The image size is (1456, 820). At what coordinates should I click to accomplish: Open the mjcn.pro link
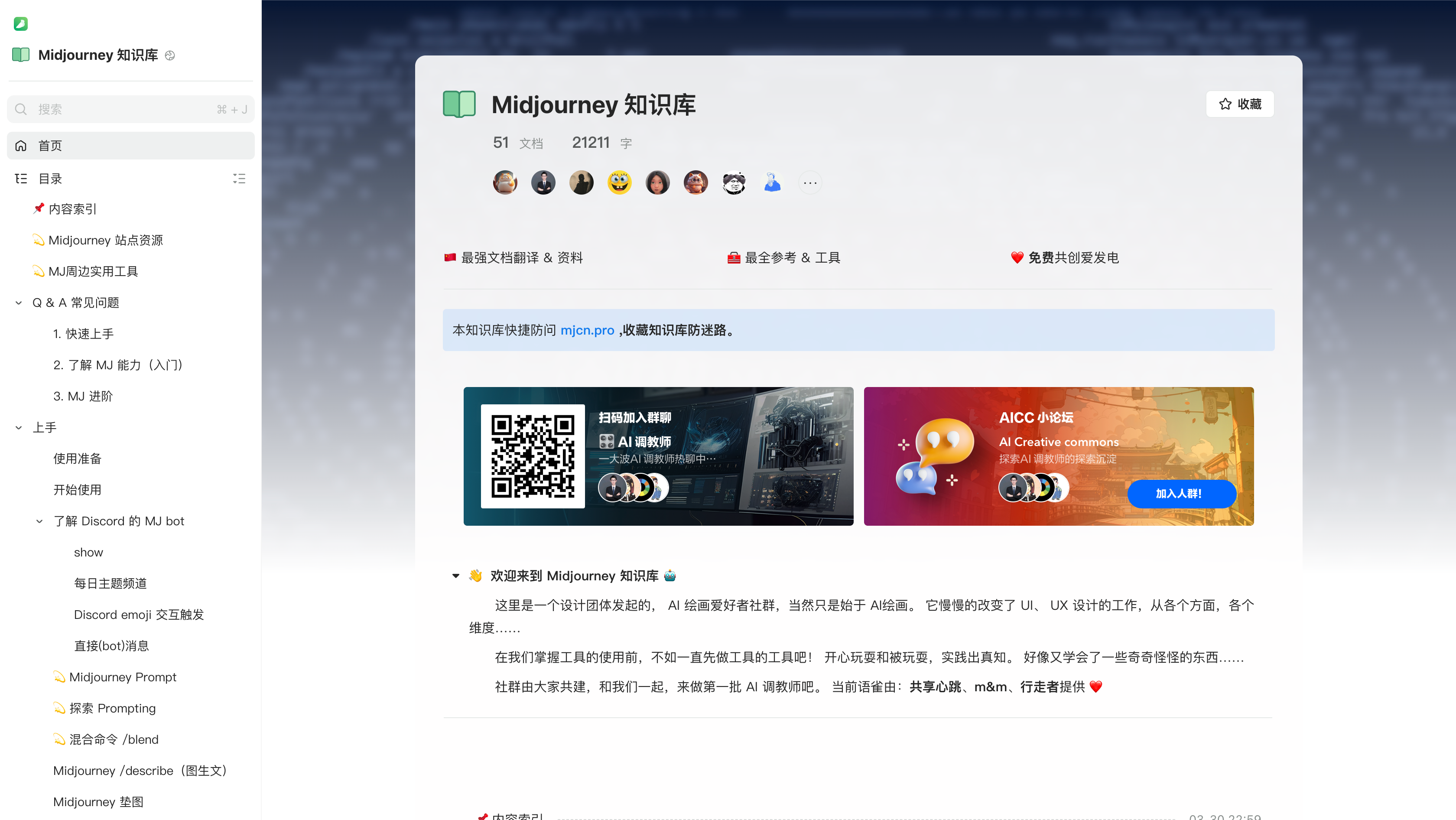[587, 330]
